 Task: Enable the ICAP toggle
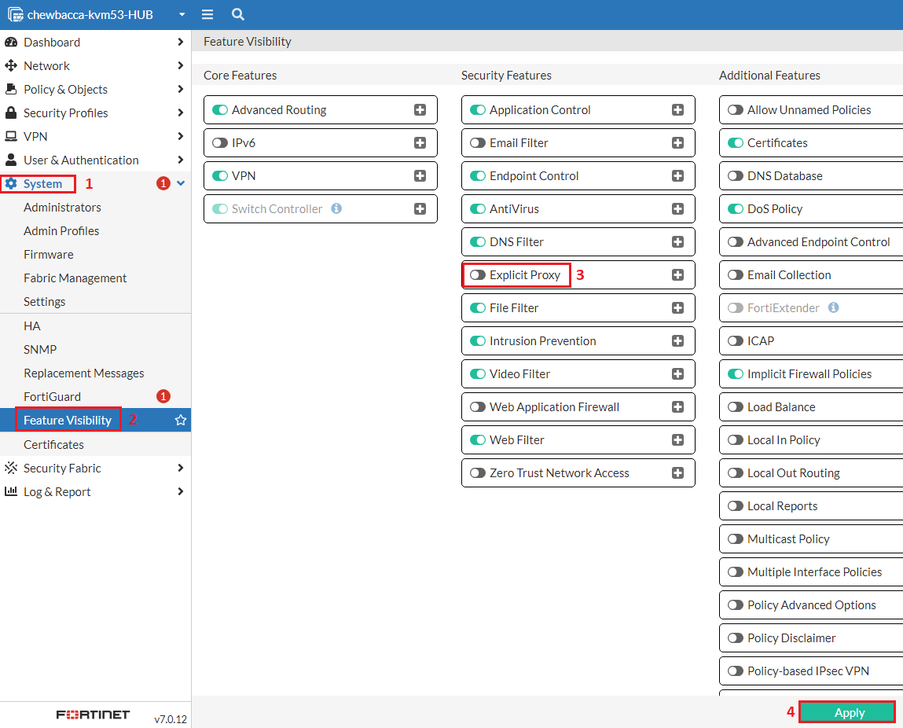pyautogui.click(x=735, y=341)
